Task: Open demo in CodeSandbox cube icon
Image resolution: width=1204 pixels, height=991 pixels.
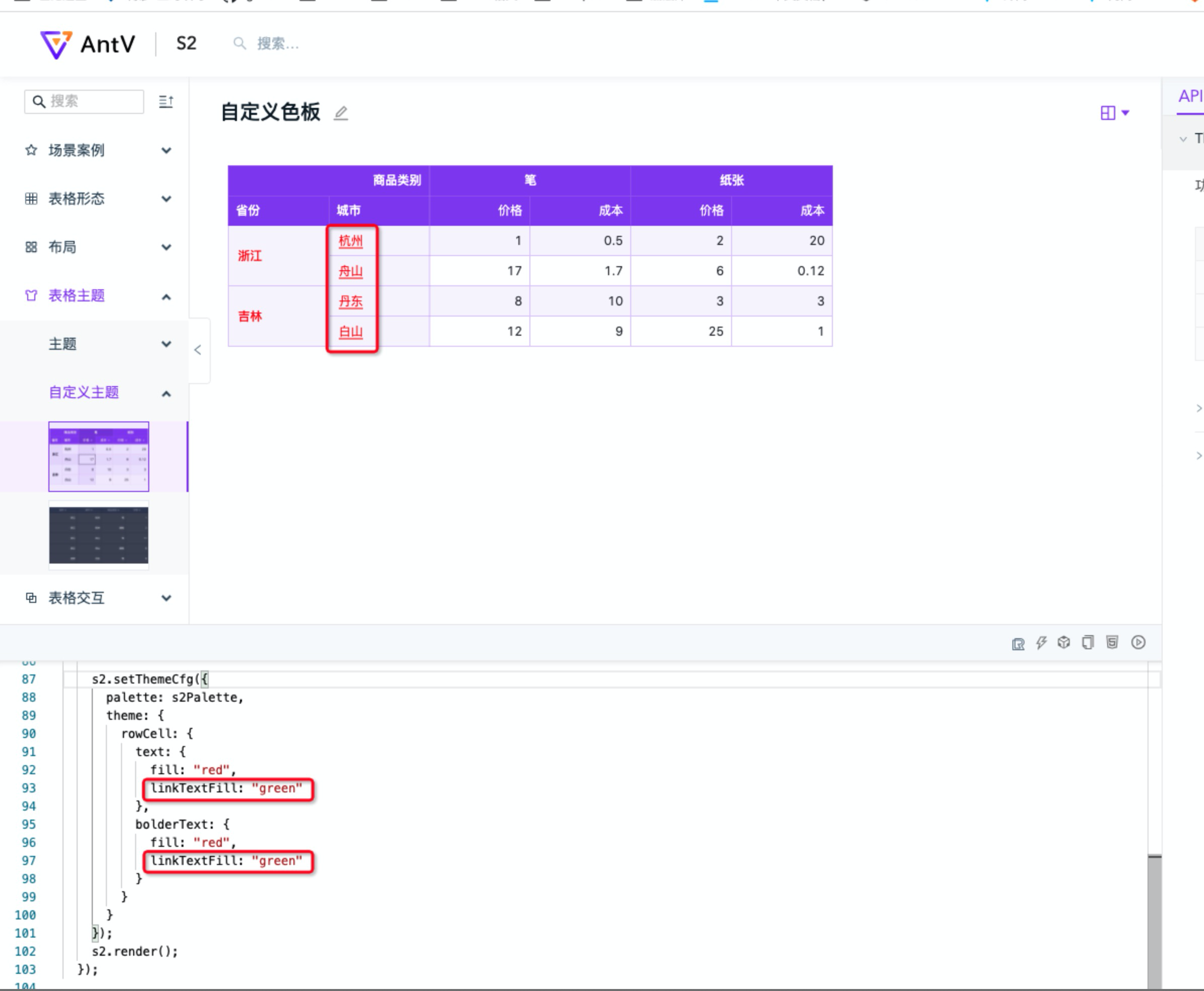Action: point(1063,642)
